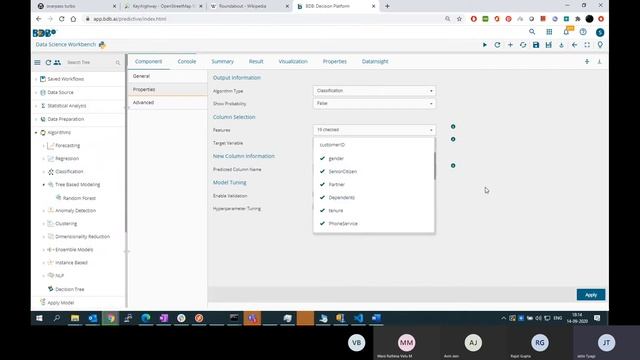
Task: Click the browser address bar
Action: coord(261,19)
